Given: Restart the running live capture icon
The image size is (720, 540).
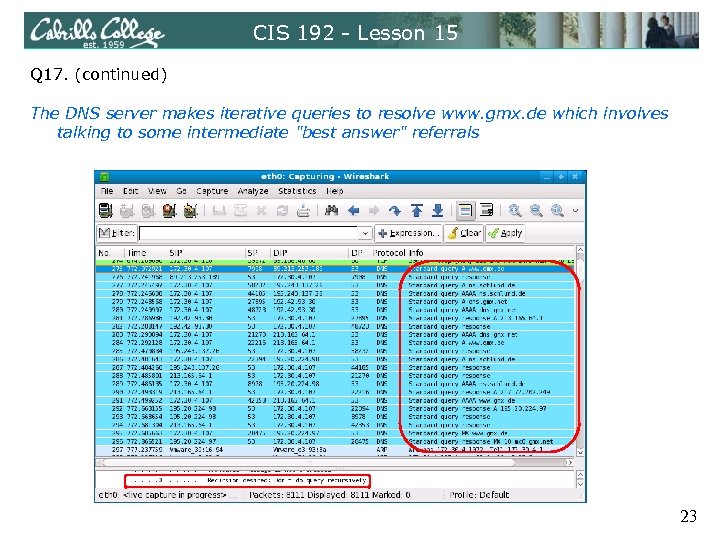Looking at the screenshot, I should 190,211.
